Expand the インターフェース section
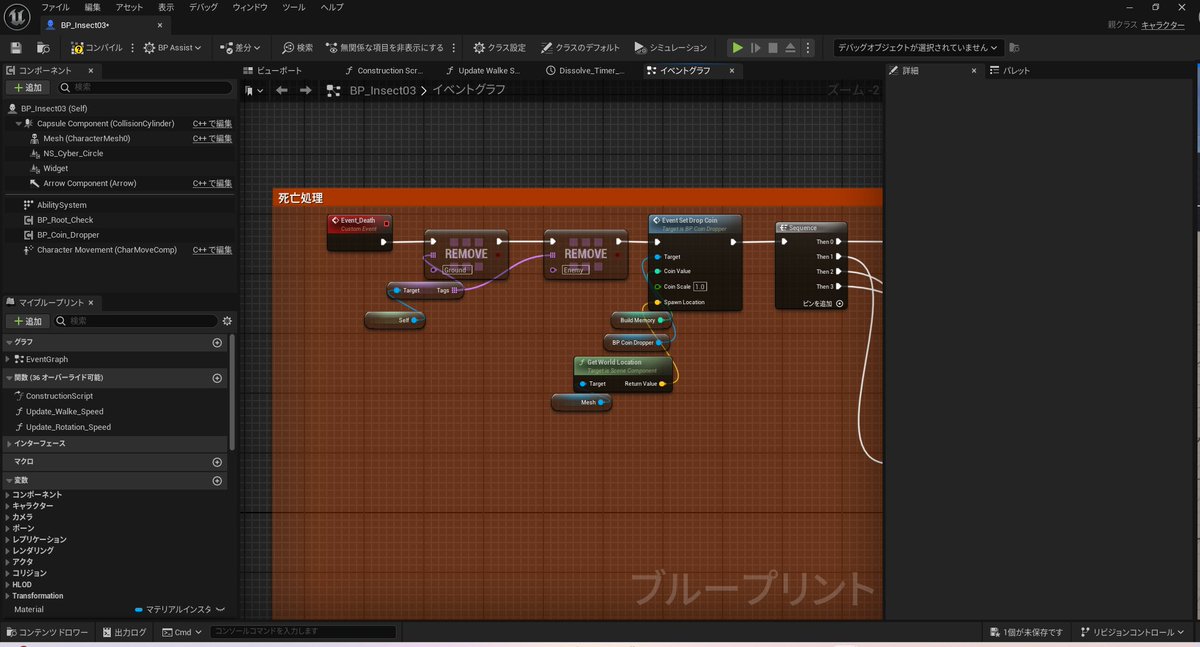This screenshot has width=1200, height=647. pos(9,443)
